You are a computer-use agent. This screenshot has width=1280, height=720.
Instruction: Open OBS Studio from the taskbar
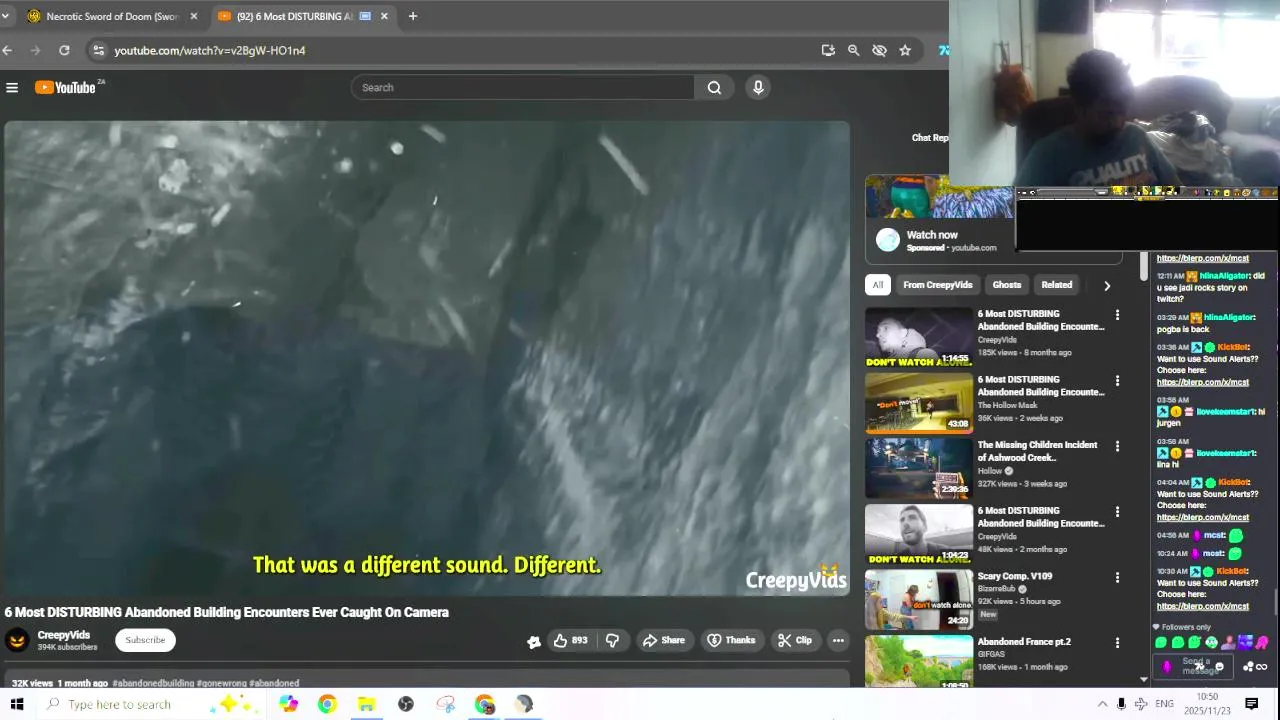click(406, 704)
